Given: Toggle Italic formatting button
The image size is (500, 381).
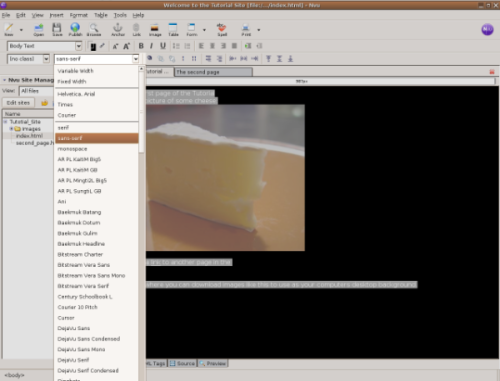Looking at the screenshot, I should click(151, 46).
